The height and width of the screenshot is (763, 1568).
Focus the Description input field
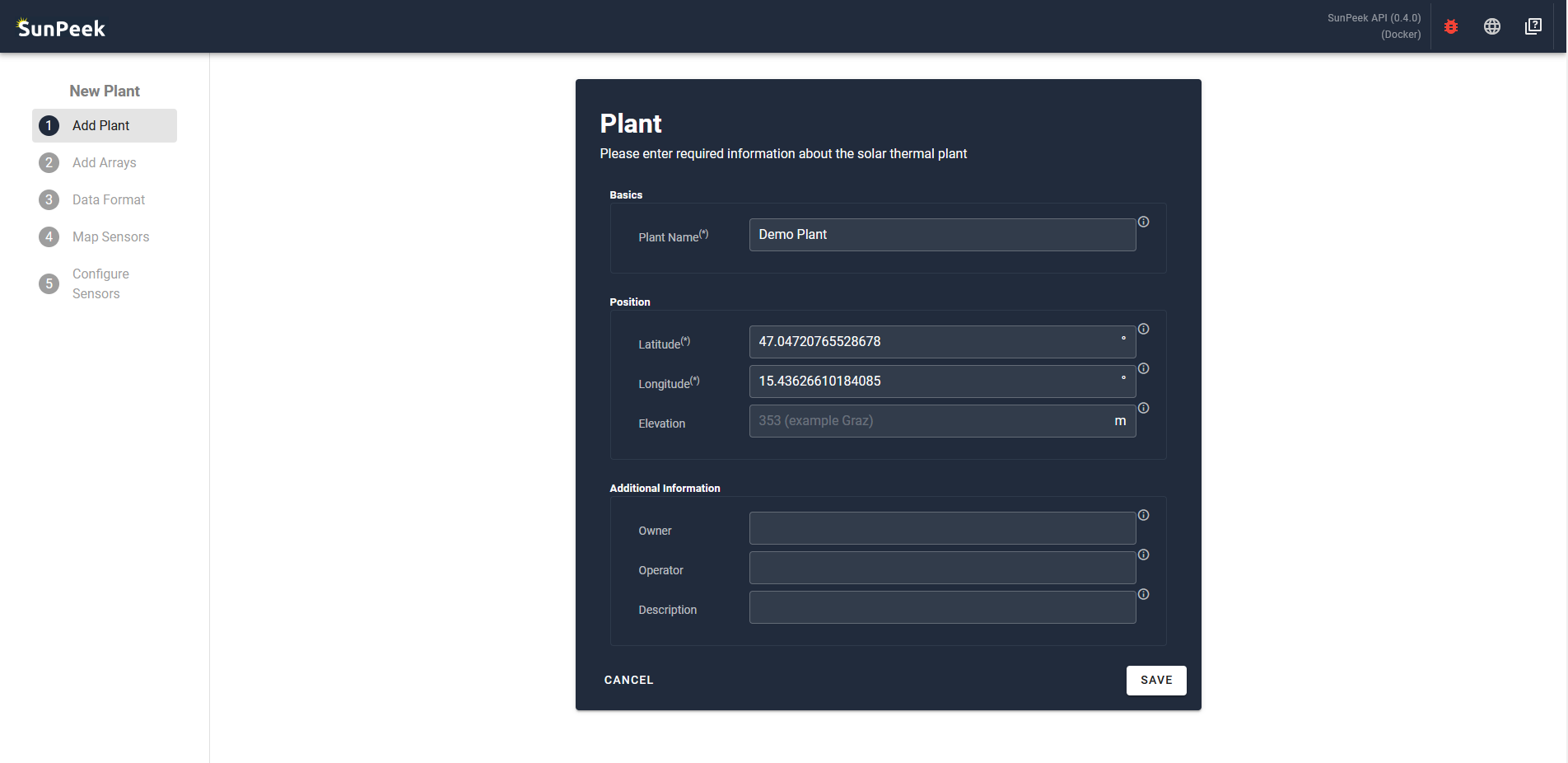coord(942,607)
